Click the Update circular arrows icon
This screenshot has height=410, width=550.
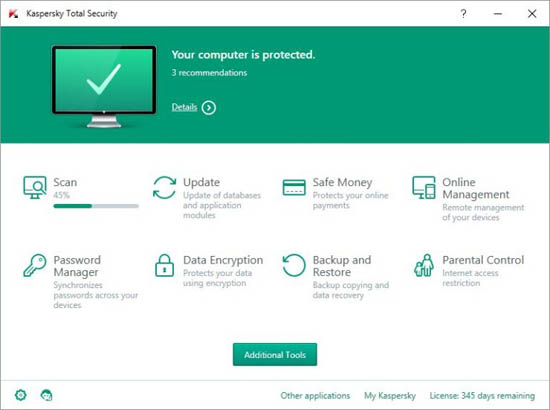(x=164, y=187)
